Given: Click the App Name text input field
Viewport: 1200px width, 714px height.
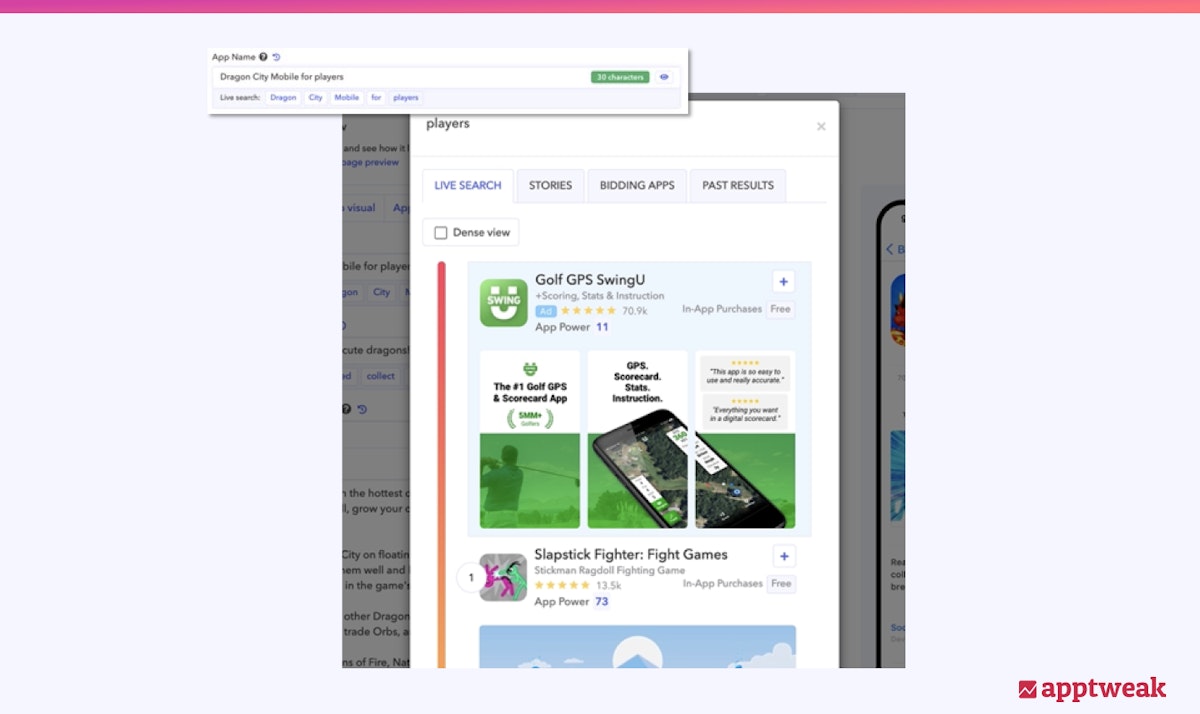Looking at the screenshot, I should 400,77.
